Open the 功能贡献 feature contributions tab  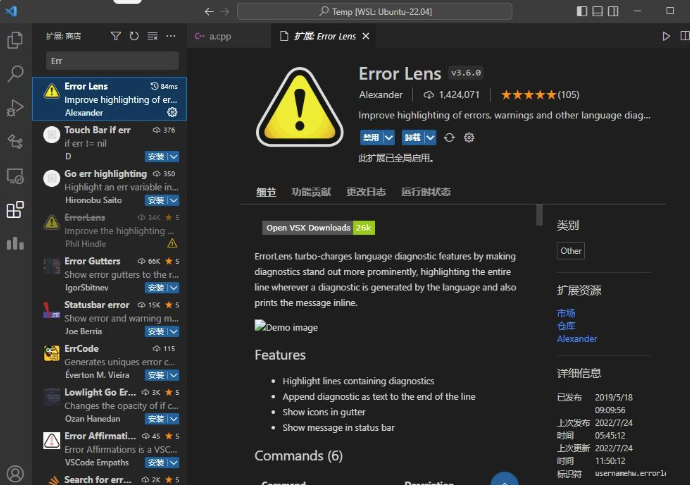pos(311,192)
